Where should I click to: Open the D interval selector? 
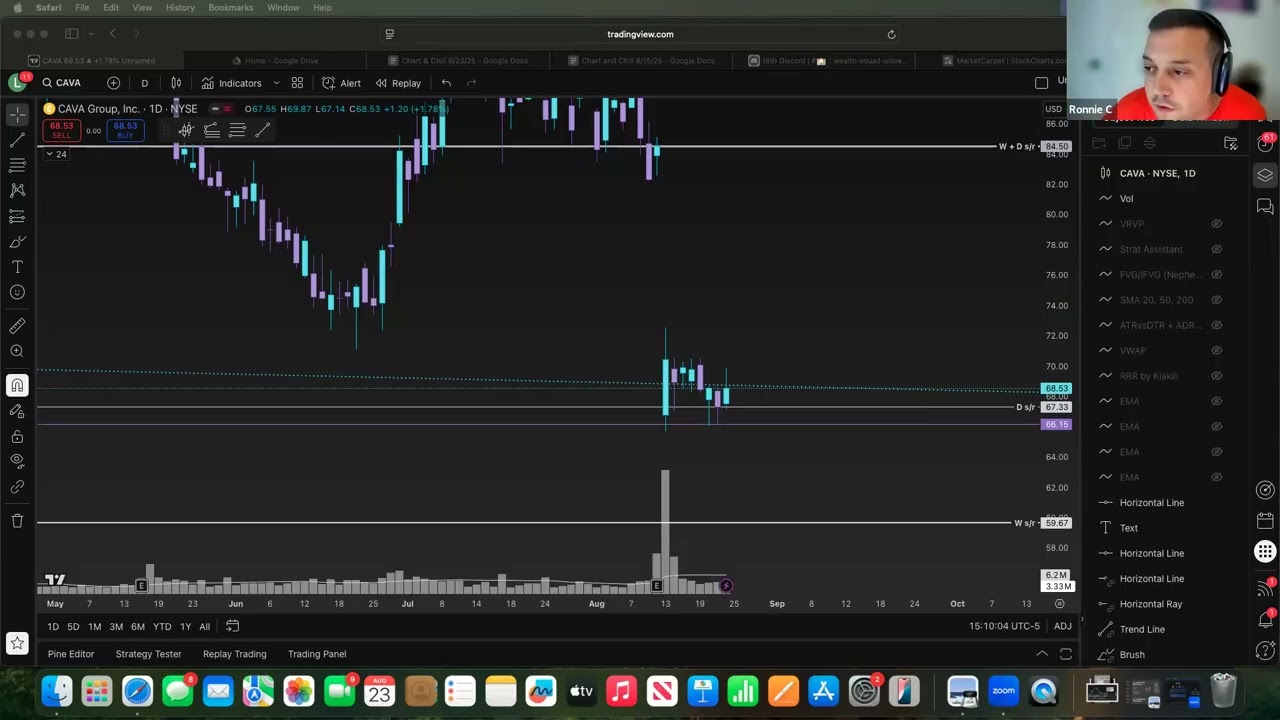pos(144,83)
